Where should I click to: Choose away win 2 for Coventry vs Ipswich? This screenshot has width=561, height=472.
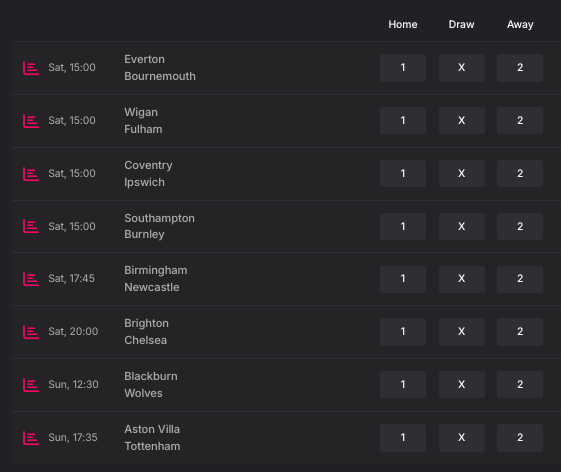click(520, 174)
